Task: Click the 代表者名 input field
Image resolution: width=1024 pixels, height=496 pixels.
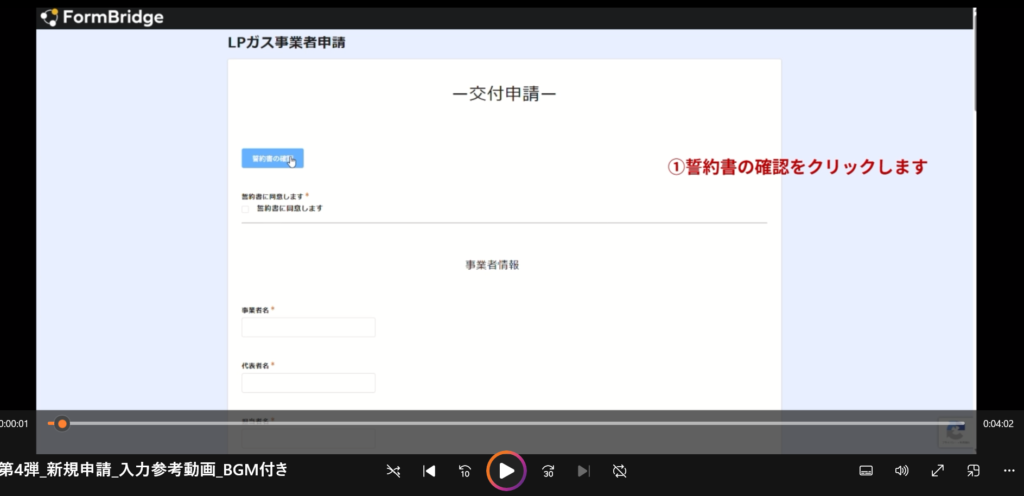Action: [308, 383]
